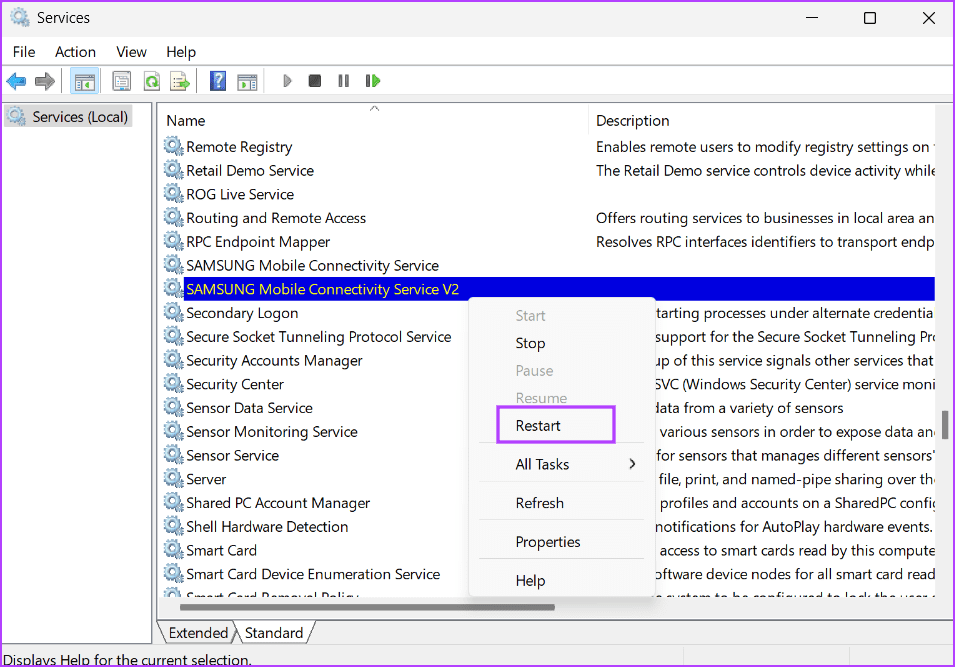This screenshot has height=667, width=955.
Task: Click gear icon beside Remote Registry
Action: 174,146
